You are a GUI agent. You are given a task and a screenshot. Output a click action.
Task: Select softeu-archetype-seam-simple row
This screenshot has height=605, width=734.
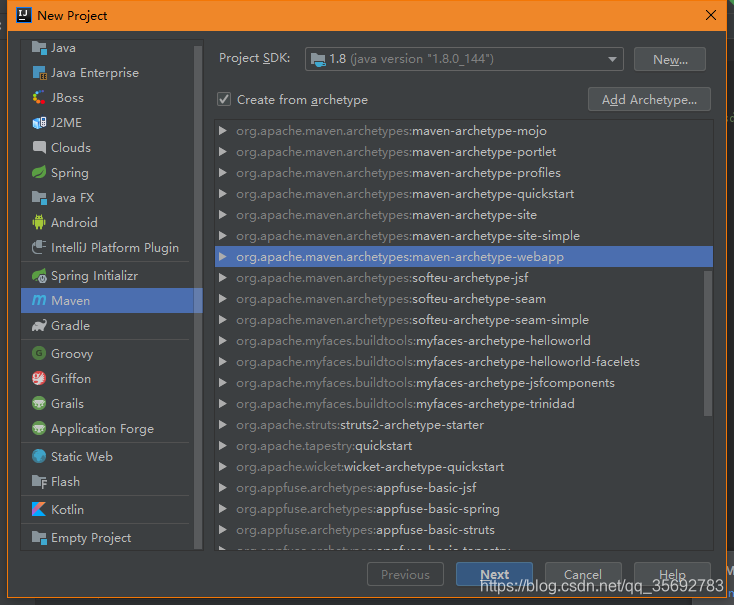coord(464,320)
